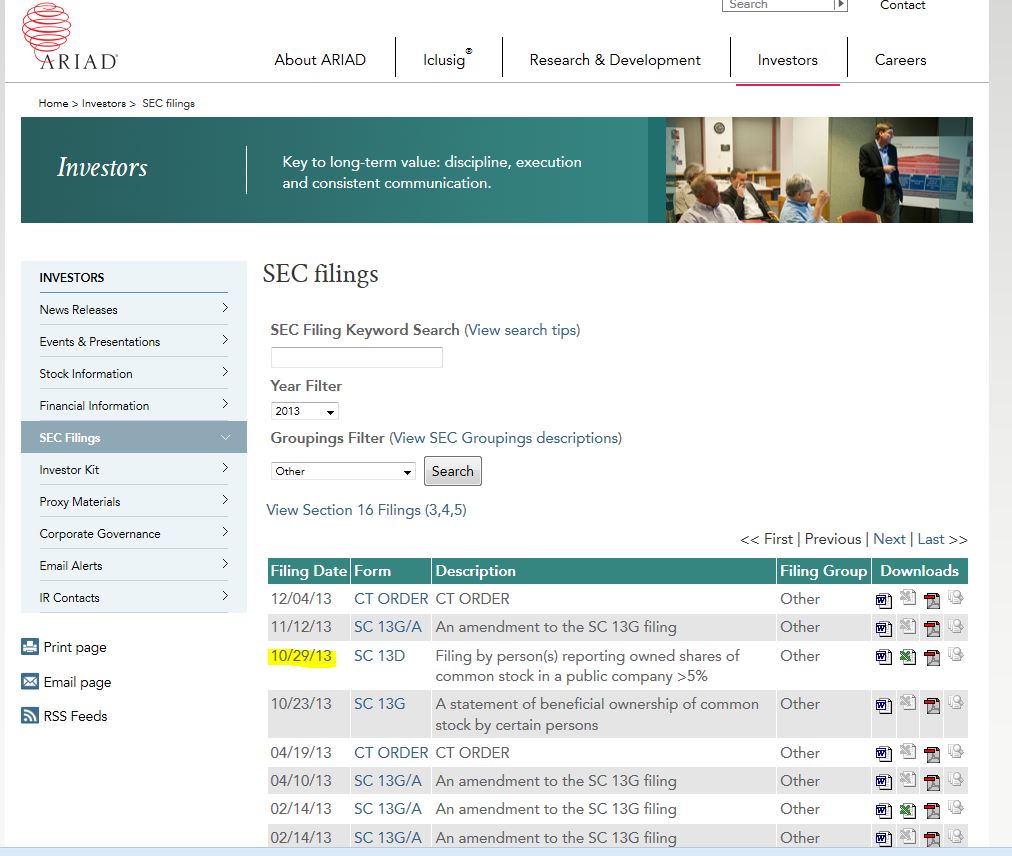Go to Next page of filings
Image resolution: width=1012 pixels, height=856 pixels.
889,539
